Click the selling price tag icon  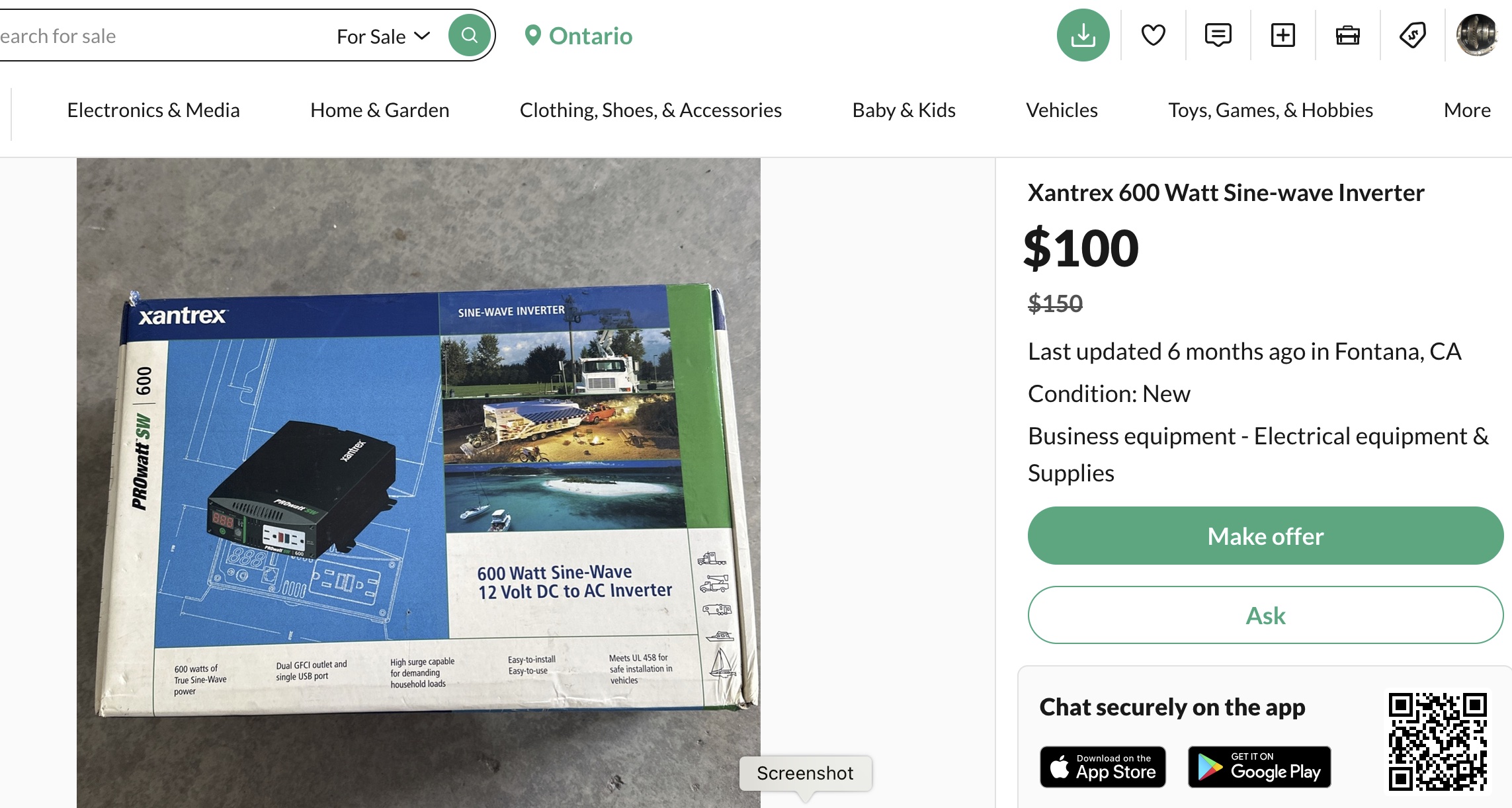(x=1412, y=36)
